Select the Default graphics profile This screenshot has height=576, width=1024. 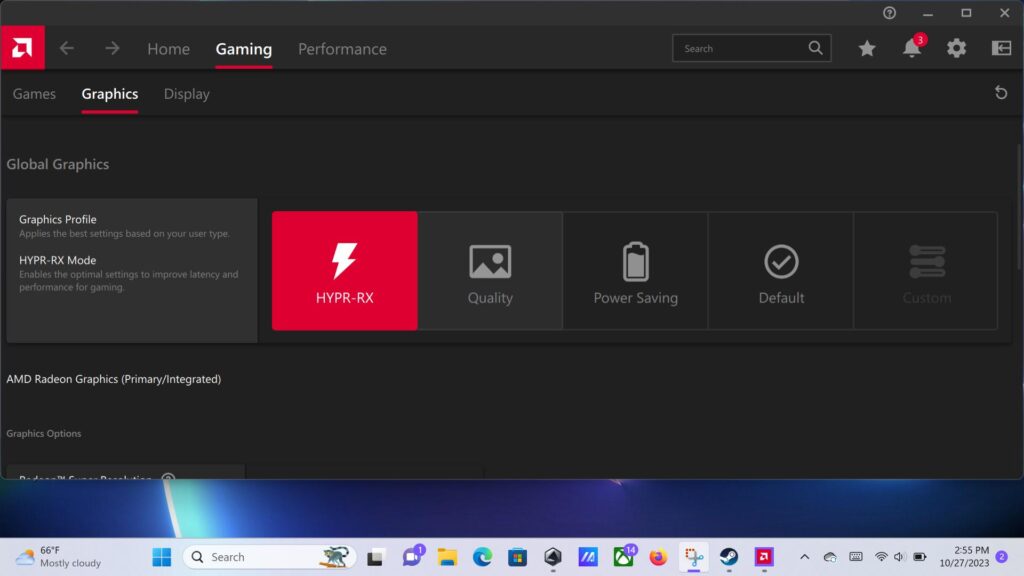click(781, 270)
